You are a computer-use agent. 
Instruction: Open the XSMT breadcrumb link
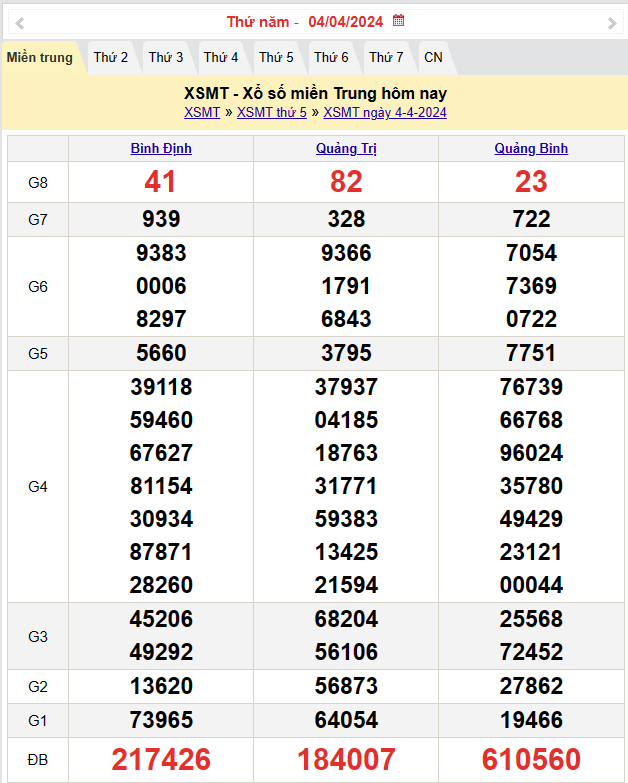(202, 112)
